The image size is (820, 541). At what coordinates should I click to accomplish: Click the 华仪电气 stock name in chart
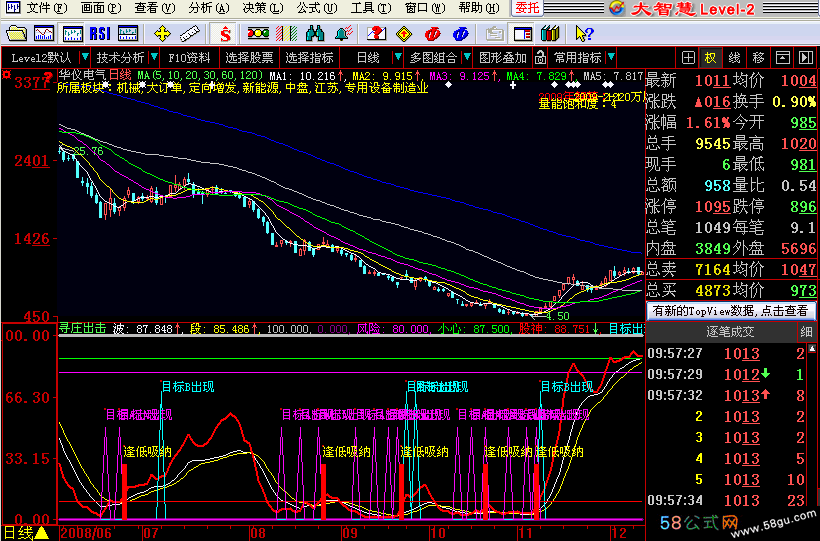pyautogui.click(x=82, y=75)
